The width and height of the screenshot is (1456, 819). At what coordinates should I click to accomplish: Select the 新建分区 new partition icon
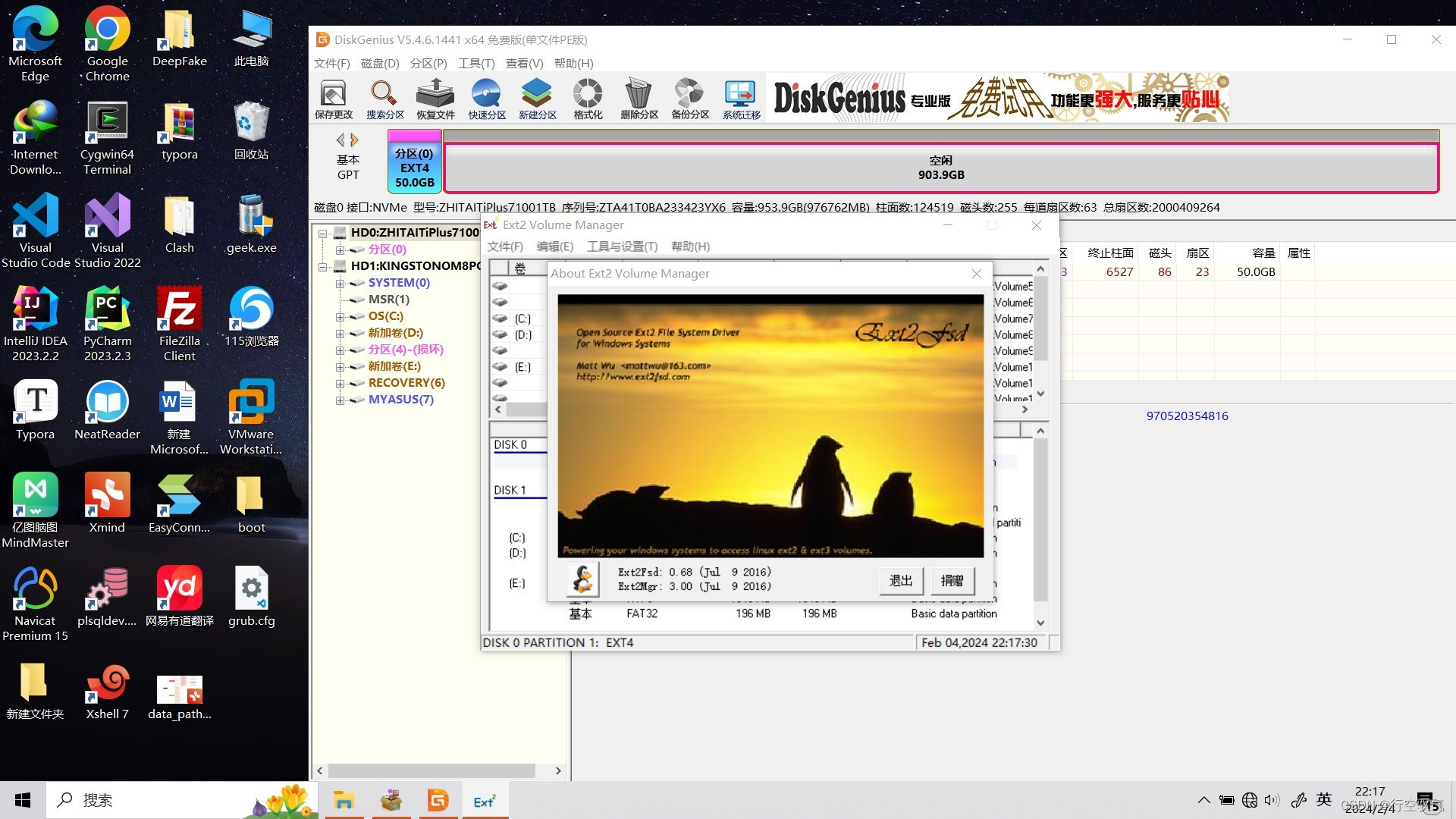(538, 99)
